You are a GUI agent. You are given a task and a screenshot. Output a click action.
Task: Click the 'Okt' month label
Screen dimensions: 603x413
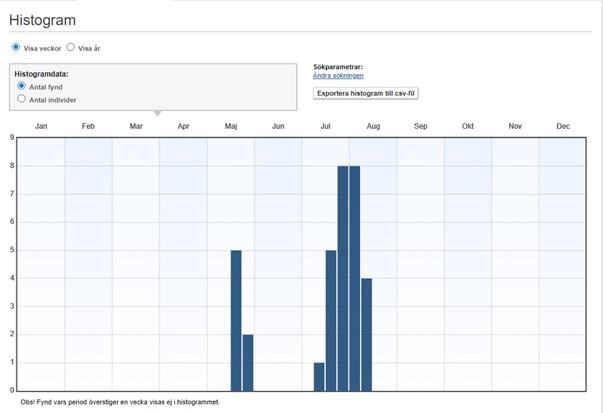(x=467, y=126)
